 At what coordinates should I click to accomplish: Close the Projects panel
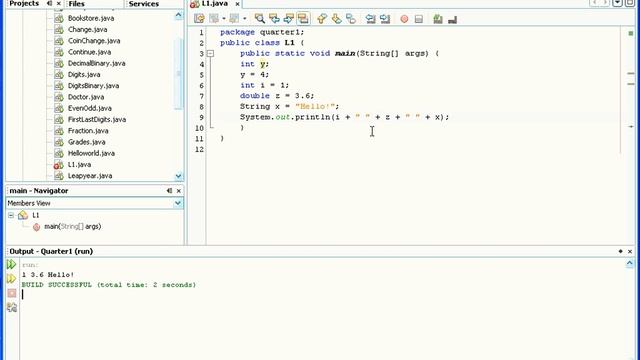[59, 4]
